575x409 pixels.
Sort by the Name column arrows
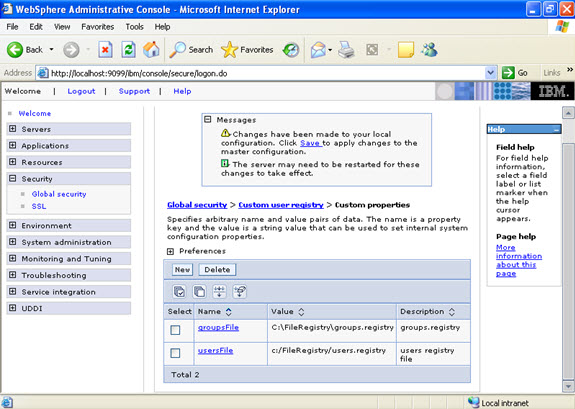coord(228,312)
